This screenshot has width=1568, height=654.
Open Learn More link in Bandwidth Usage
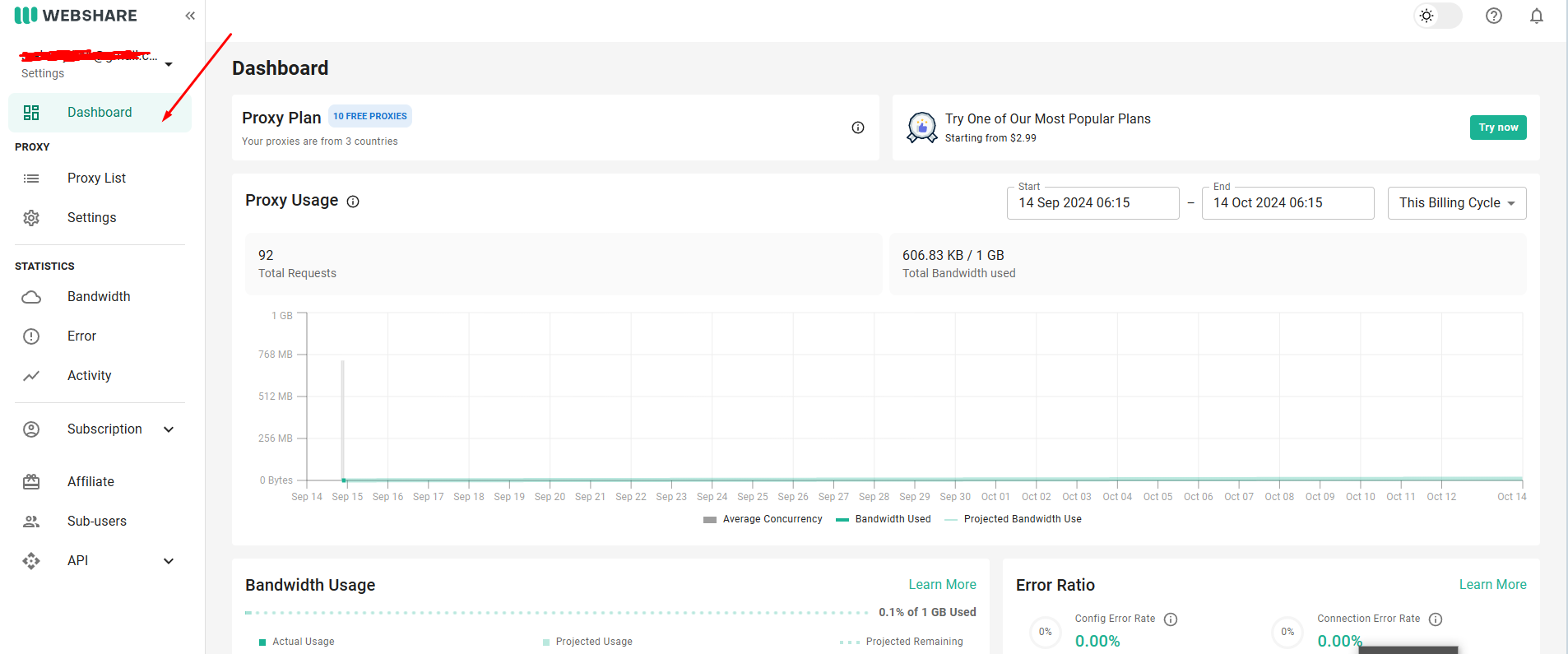(x=942, y=585)
